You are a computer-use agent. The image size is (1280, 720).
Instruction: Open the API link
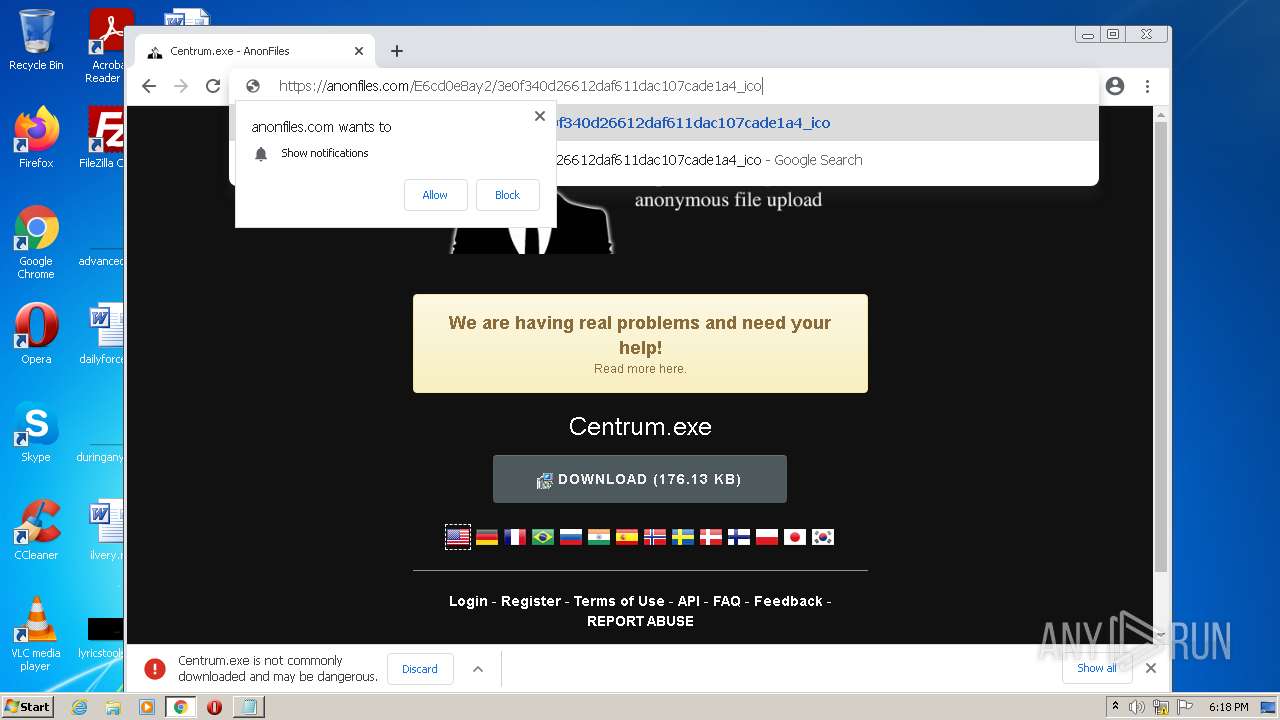coord(689,601)
